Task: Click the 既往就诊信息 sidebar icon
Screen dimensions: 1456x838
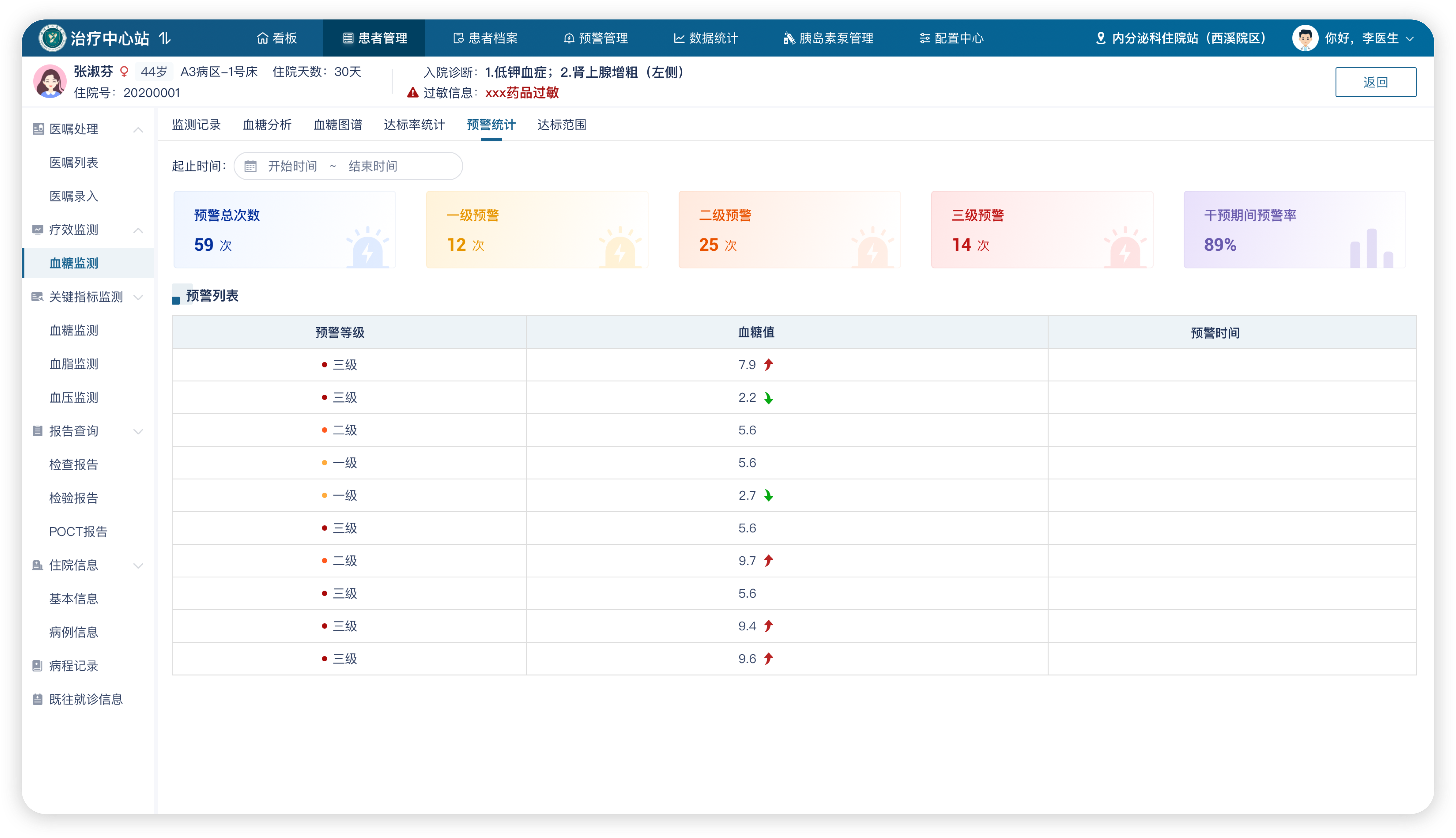Action: click(38, 699)
